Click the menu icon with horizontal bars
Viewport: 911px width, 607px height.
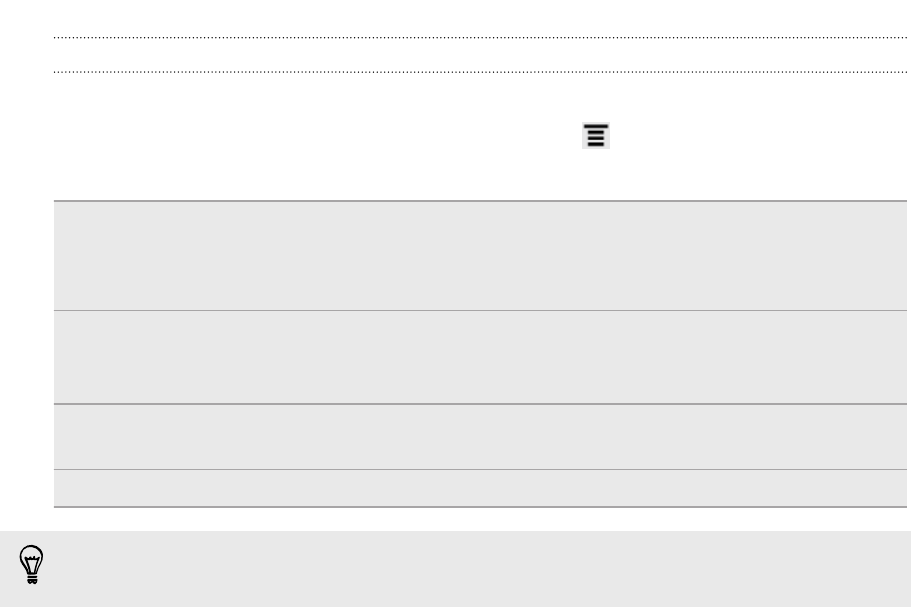pyautogui.click(x=596, y=136)
